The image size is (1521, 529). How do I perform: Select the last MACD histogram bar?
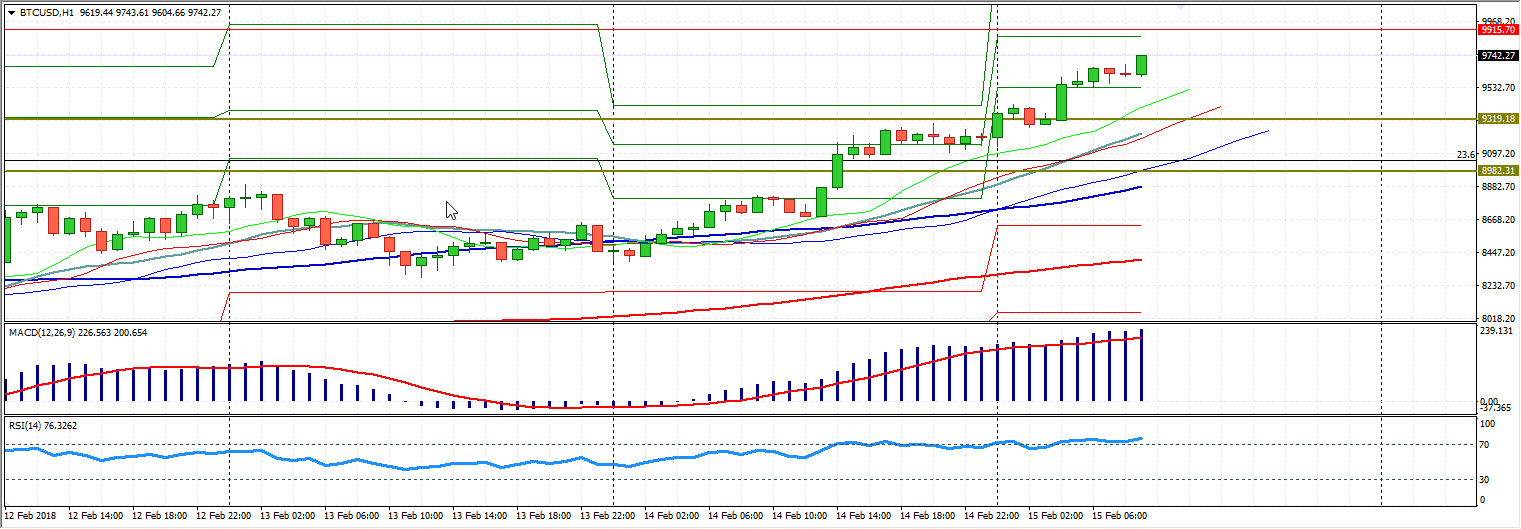[1141, 366]
